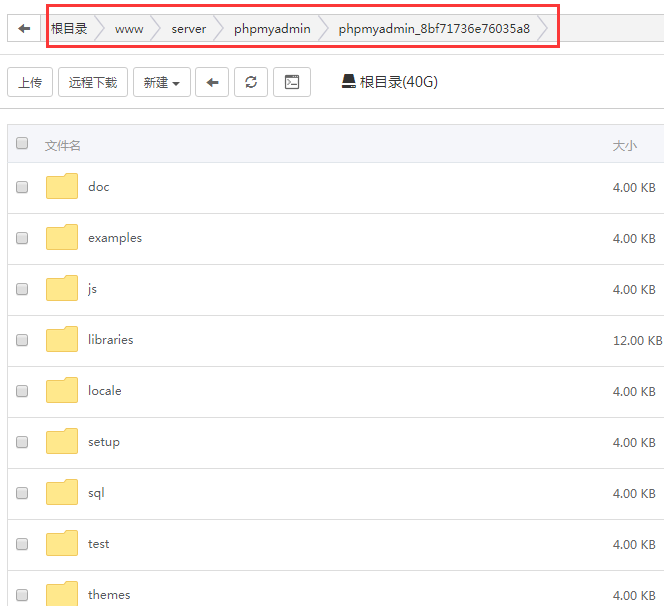Viewport: 664px width, 606px height.
Task: Go to phpmyadmin in breadcrumb path
Action: [x=272, y=29]
